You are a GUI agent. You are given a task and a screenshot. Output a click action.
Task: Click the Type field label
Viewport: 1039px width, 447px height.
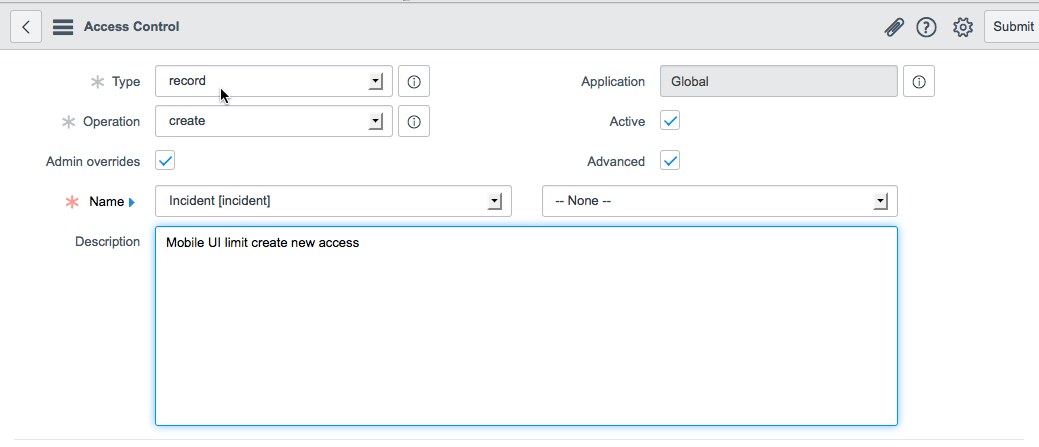click(126, 81)
